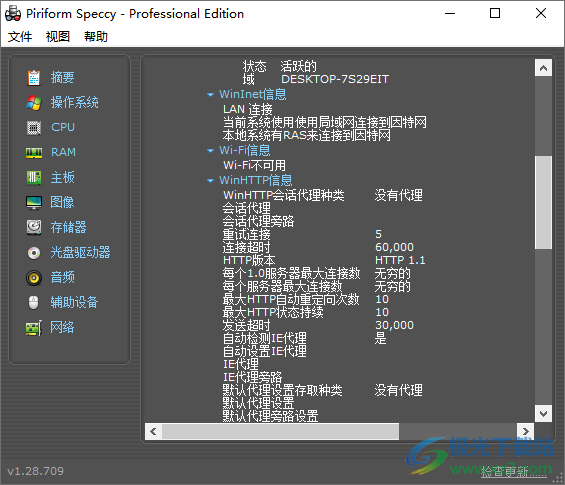Click the WinInet信息 heading
The height and width of the screenshot is (485, 565).
click(x=253, y=94)
